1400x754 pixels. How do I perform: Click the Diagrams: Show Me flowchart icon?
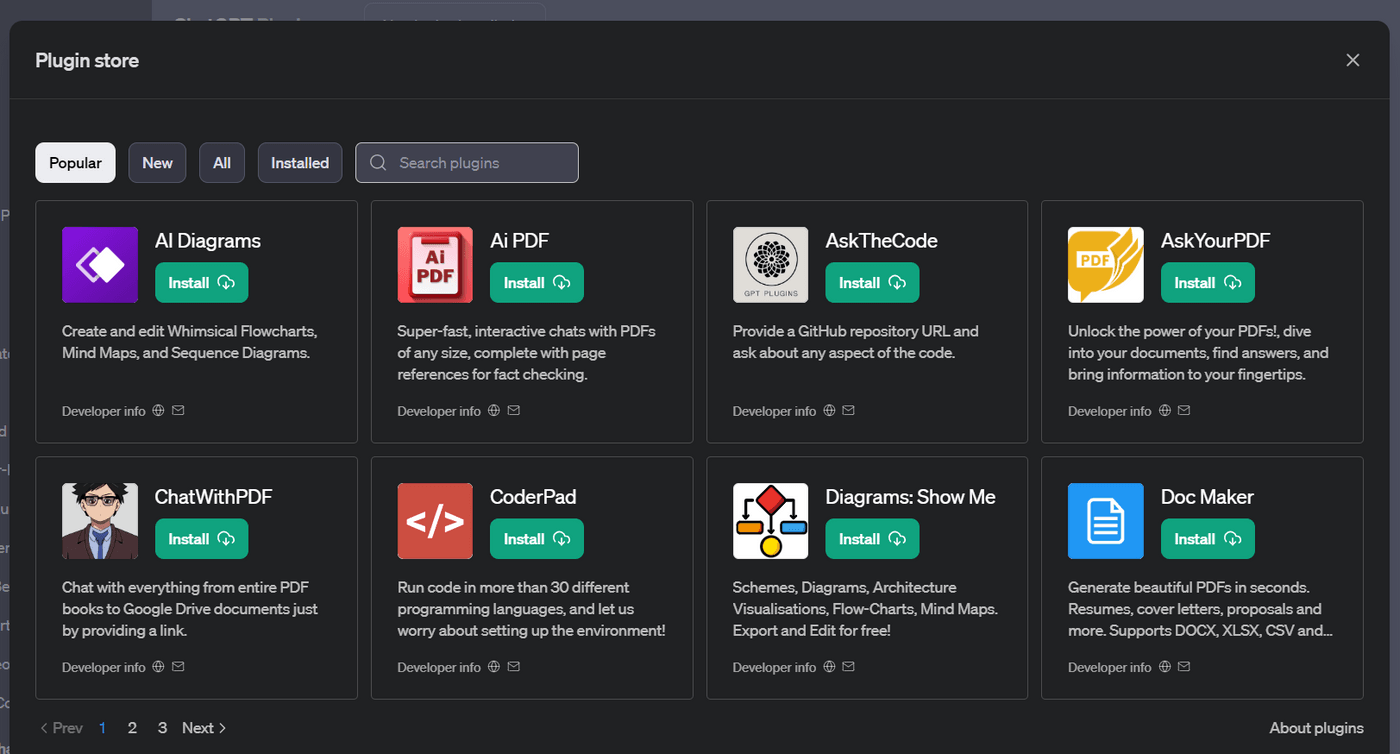770,521
